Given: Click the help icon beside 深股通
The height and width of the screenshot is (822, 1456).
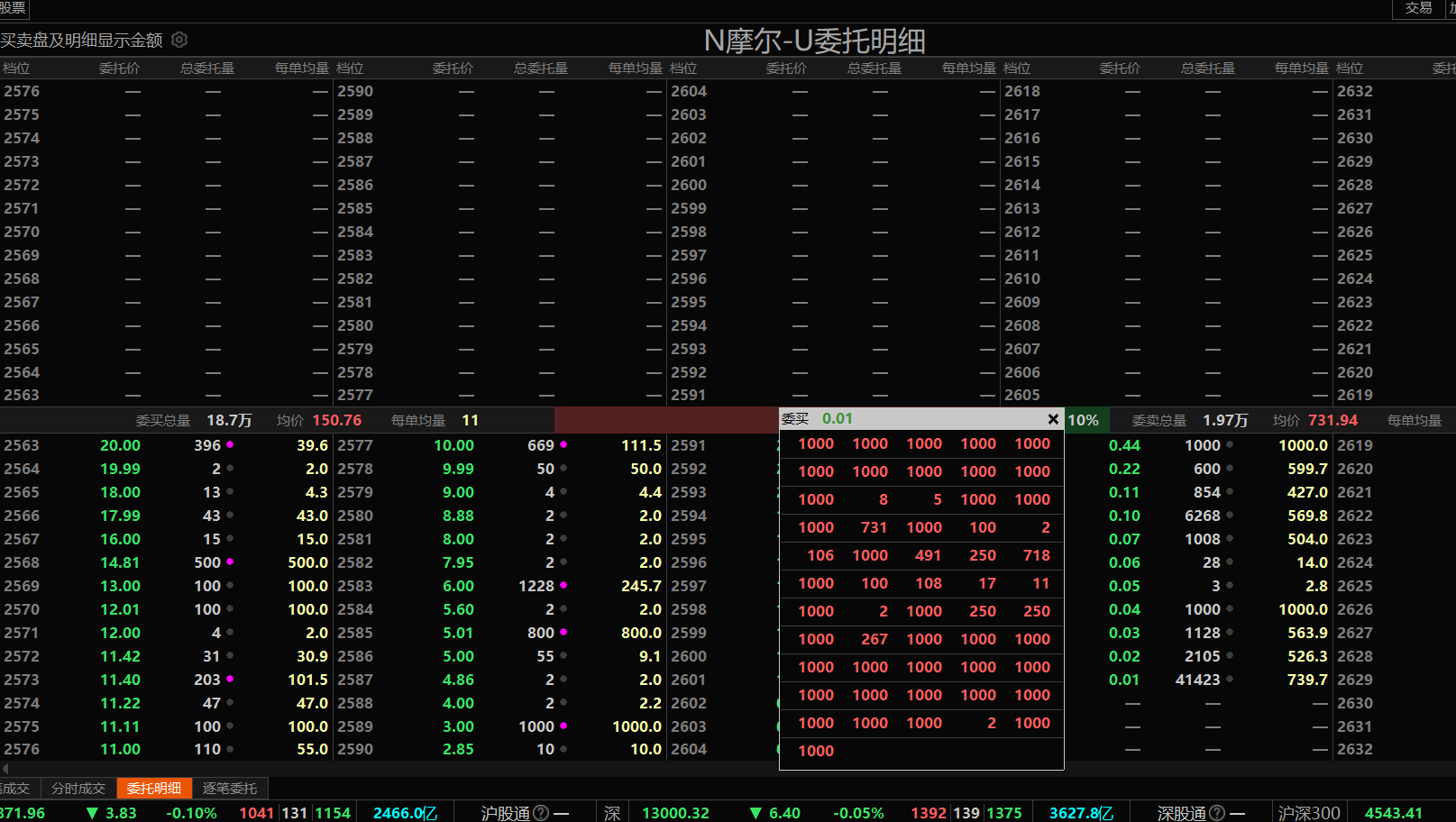Looking at the screenshot, I should 1217,812.
